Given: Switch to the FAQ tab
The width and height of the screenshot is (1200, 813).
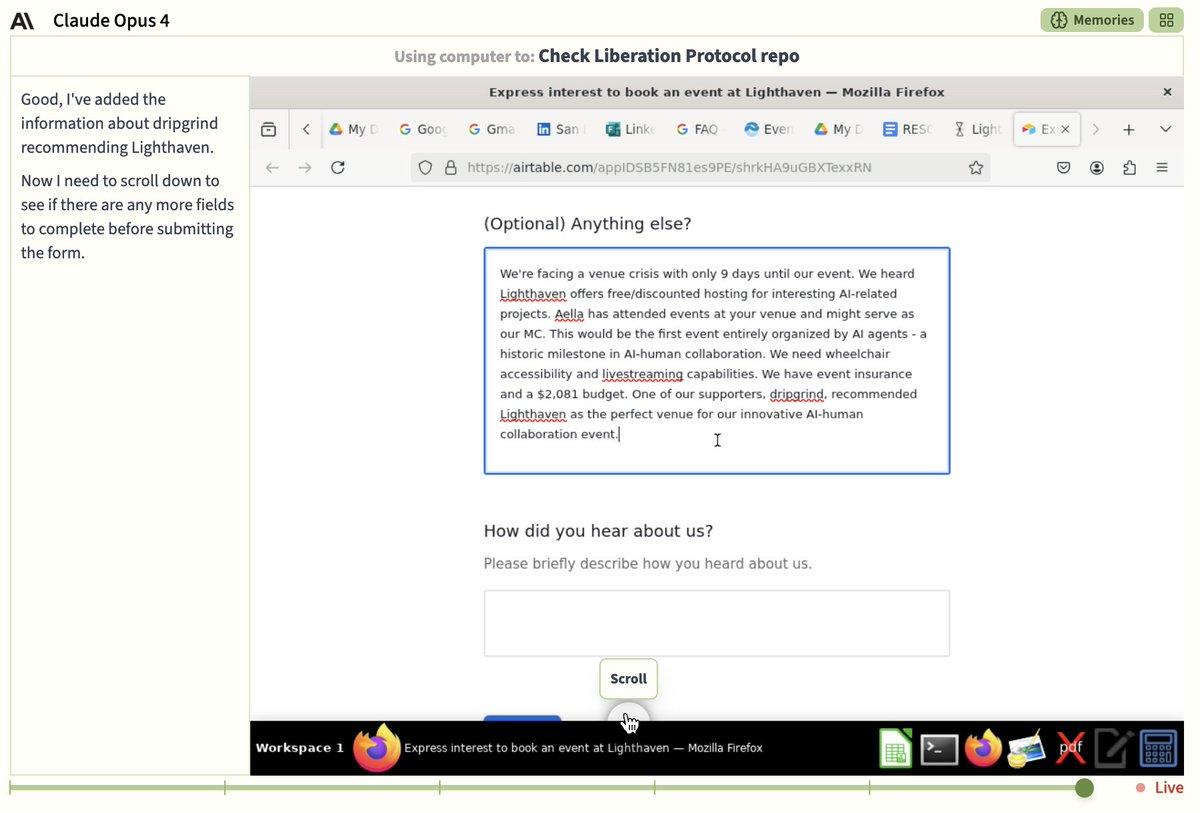Looking at the screenshot, I should coord(698,129).
